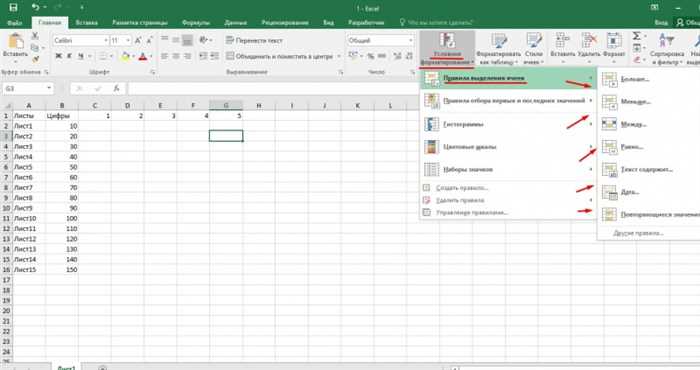Open Гистограммы submenu
Screen dimensions: 700x370
[x=508, y=124]
